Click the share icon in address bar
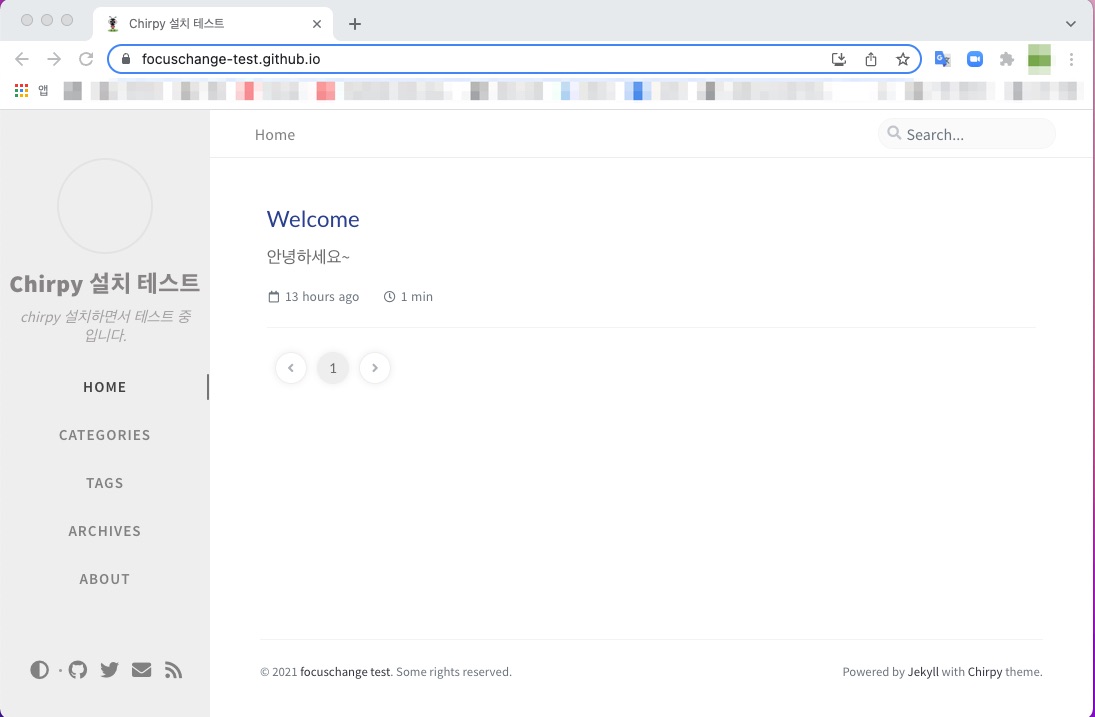The image size is (1095, 717). [871, 59]
